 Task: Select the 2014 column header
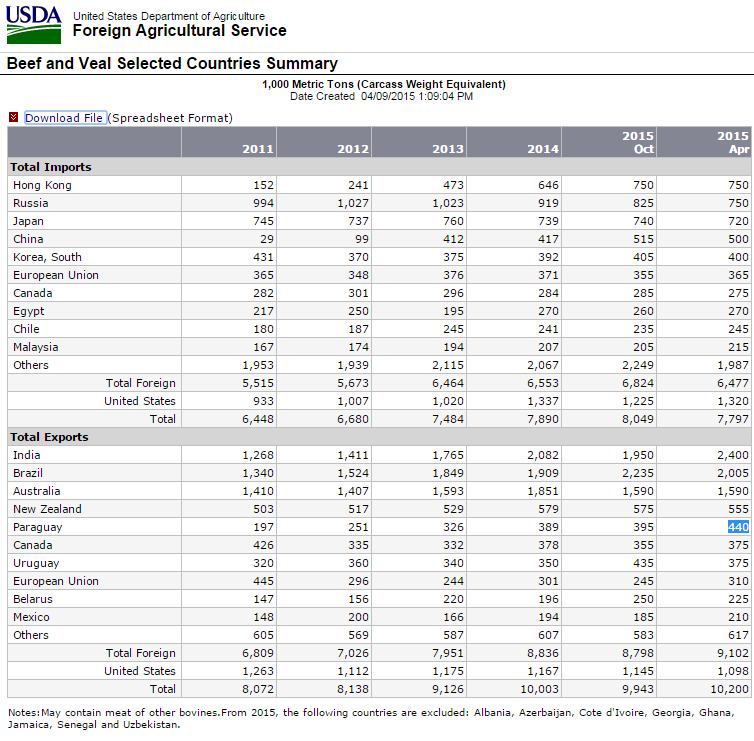542,149
